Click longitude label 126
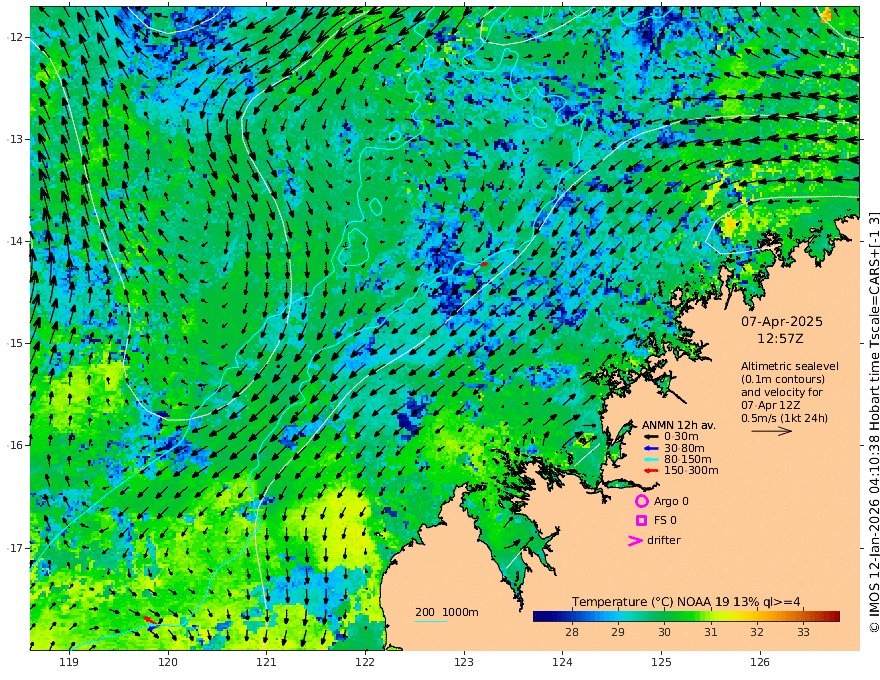Image resolution: width=880 pixels, height=680 pixels. [760, 663]
